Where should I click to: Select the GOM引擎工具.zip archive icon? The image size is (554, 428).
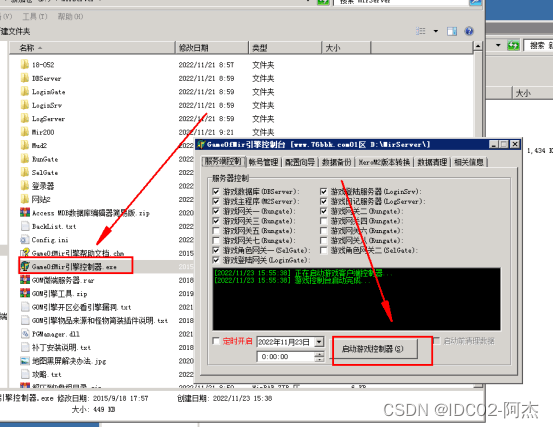click(25, 293)
